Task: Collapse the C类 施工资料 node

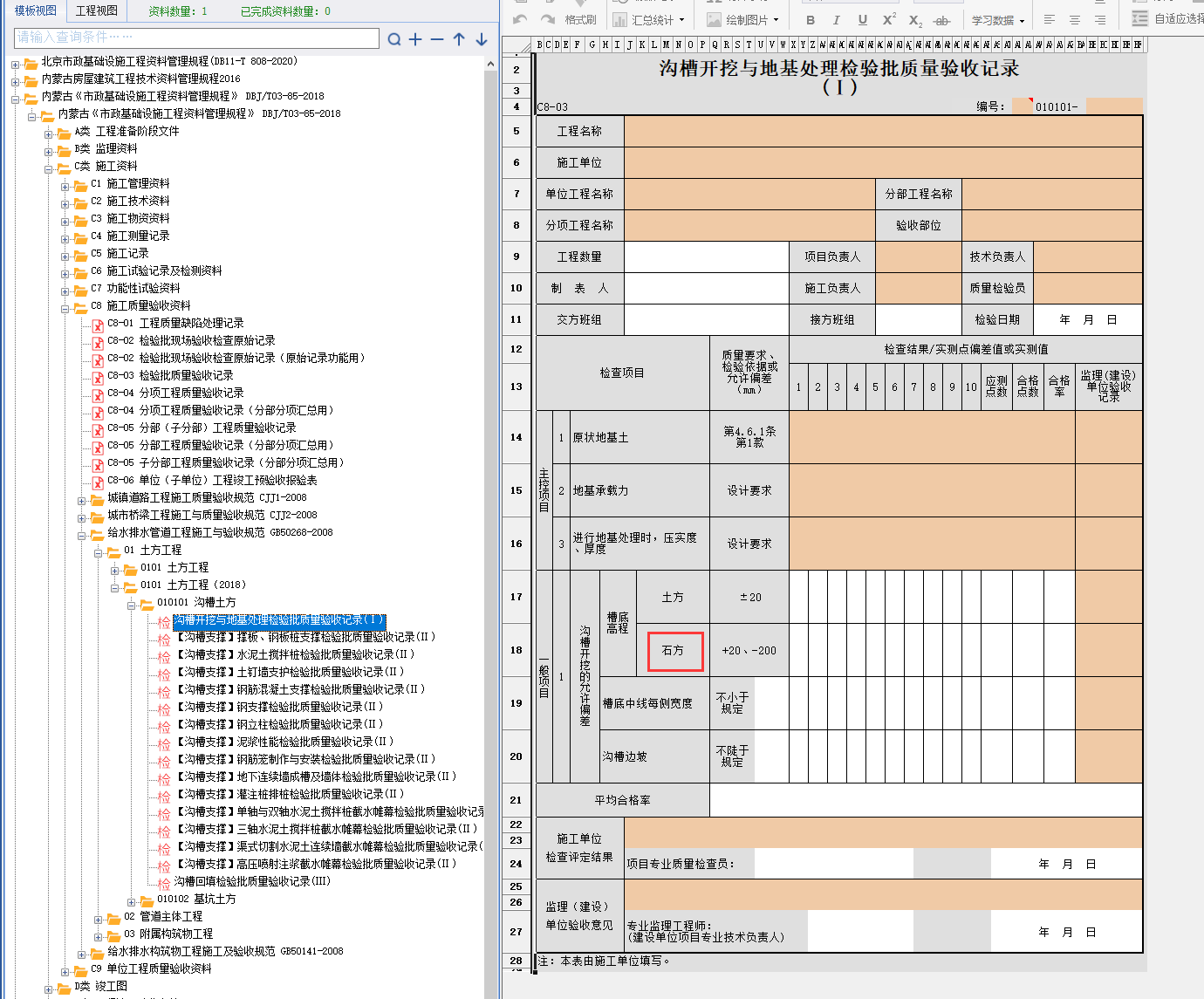Action: click(x=49, y=168)
